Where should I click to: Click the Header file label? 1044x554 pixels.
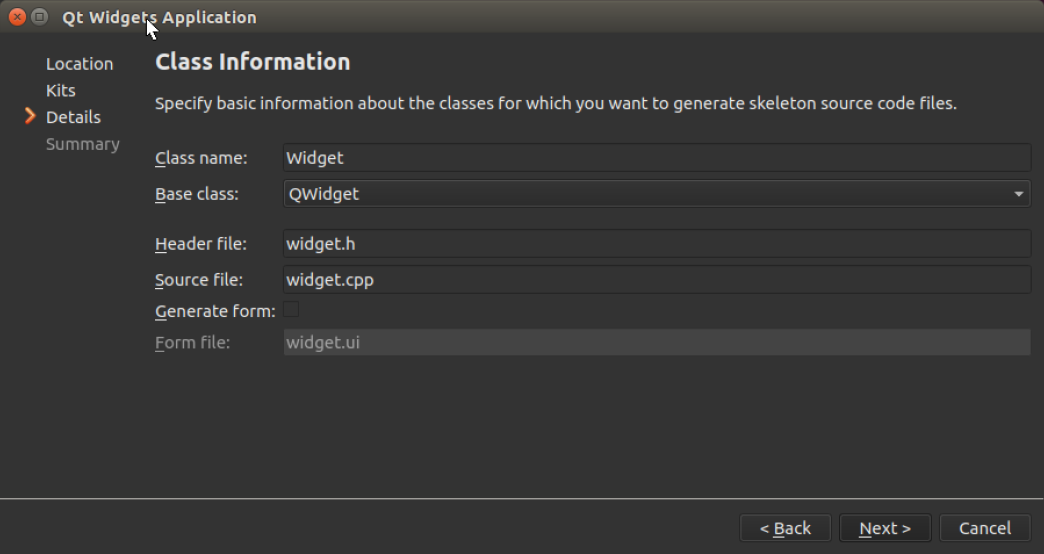(x=200, y=244)
